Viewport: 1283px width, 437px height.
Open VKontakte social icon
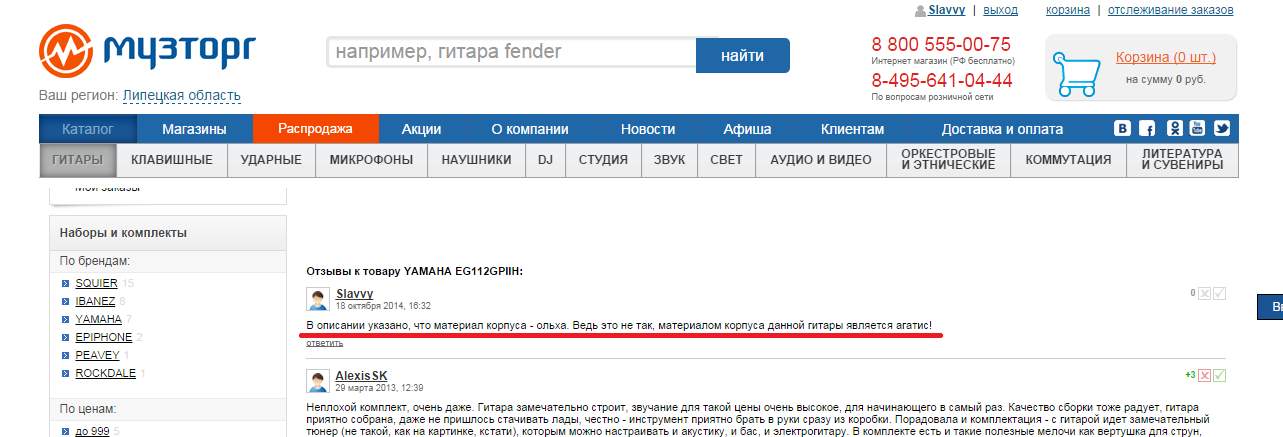[1124, 129]
